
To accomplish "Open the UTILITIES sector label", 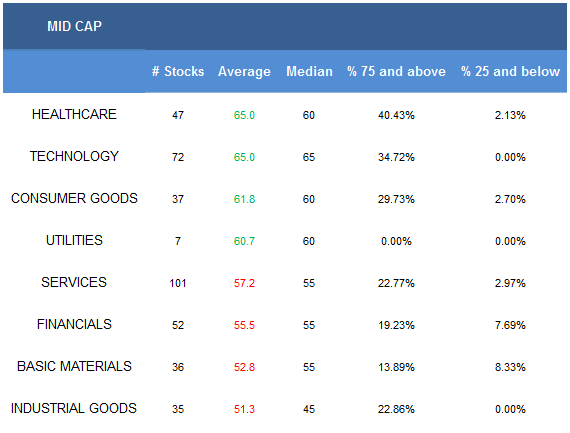I will tap(74, 240).
